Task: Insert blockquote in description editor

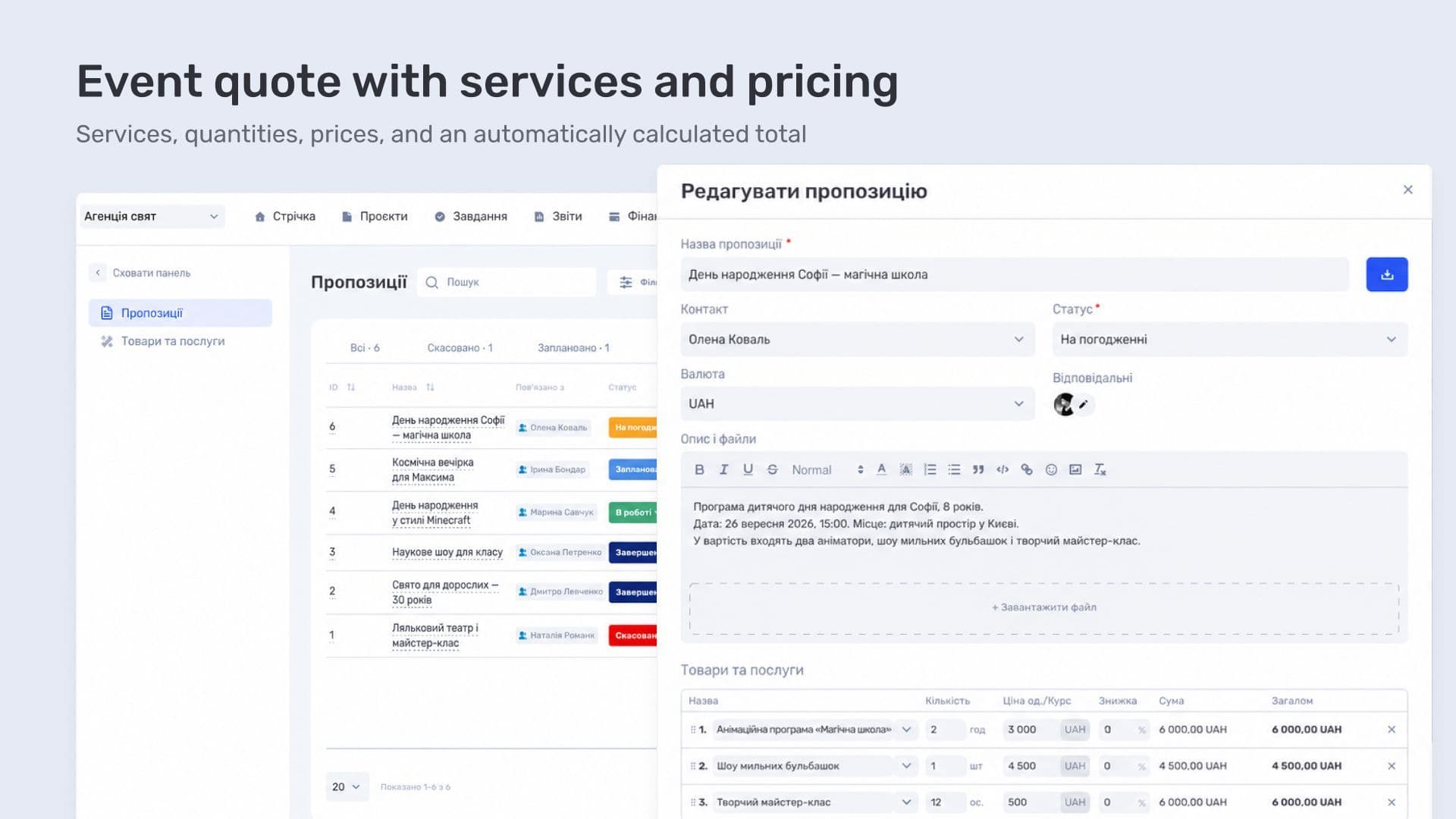Action: point(978,470)
